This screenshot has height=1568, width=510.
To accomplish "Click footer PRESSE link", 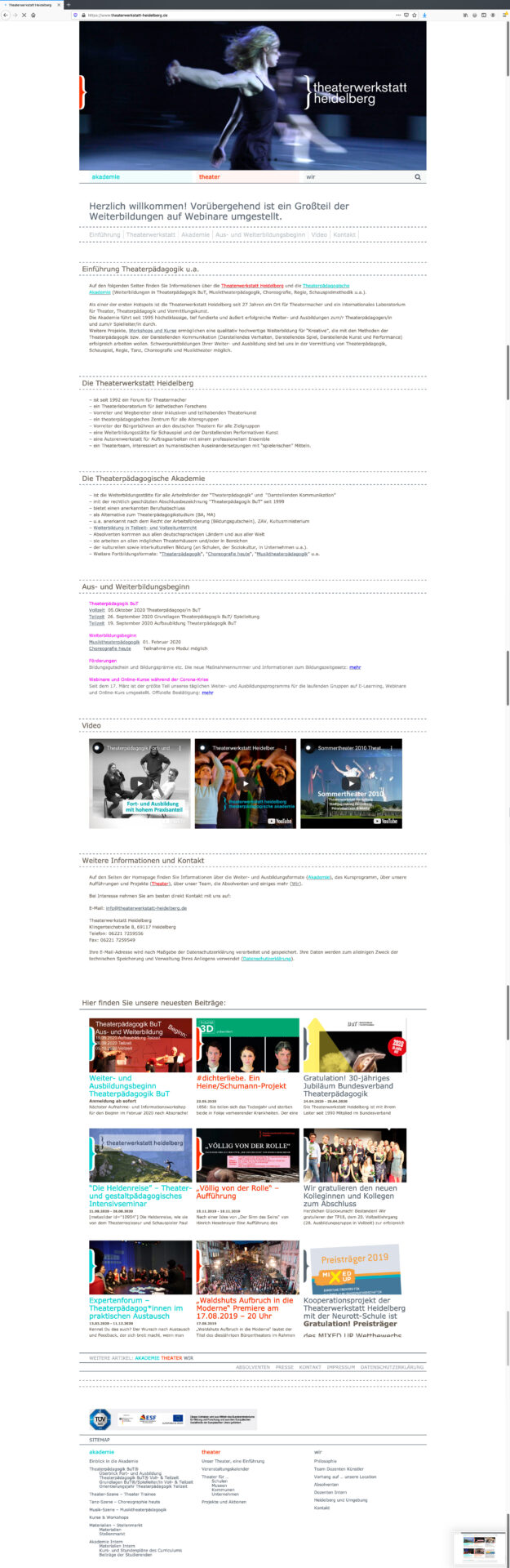I will click(284, 1367).
